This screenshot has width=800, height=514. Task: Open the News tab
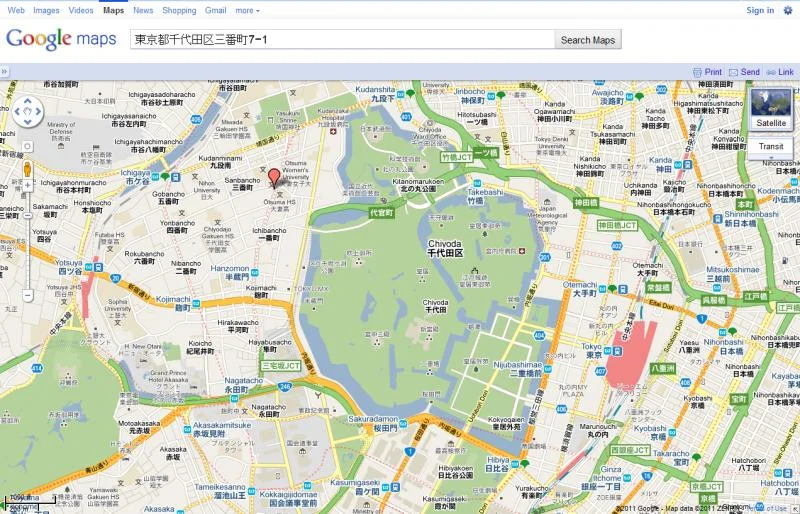tap(143, 10)
